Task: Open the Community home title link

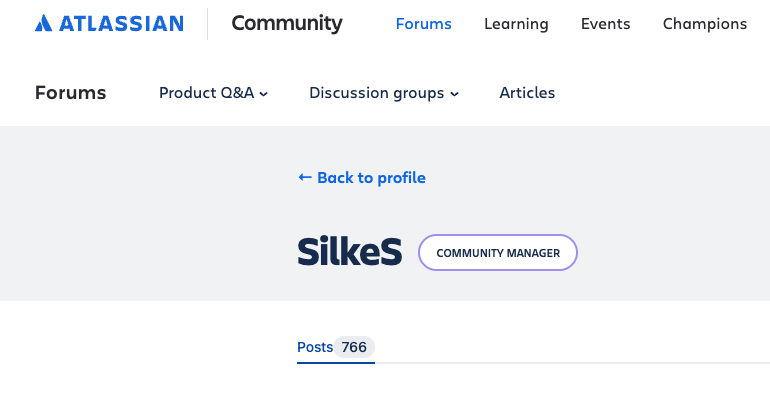Action: pyautogui.click(x=287, y=23)
